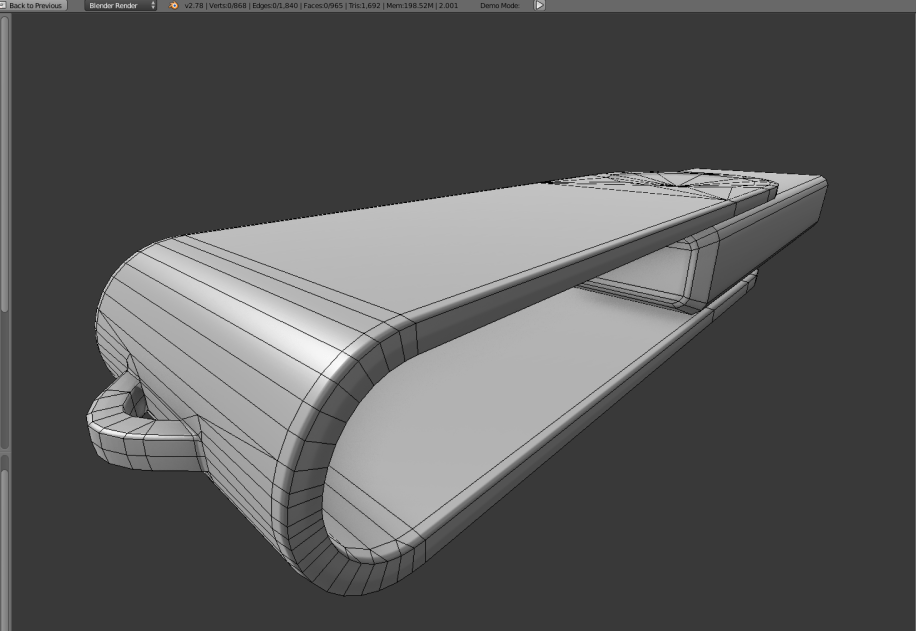Click Back to Previous to restore the layout
This screenshot has width=916, height=631.
35,5
